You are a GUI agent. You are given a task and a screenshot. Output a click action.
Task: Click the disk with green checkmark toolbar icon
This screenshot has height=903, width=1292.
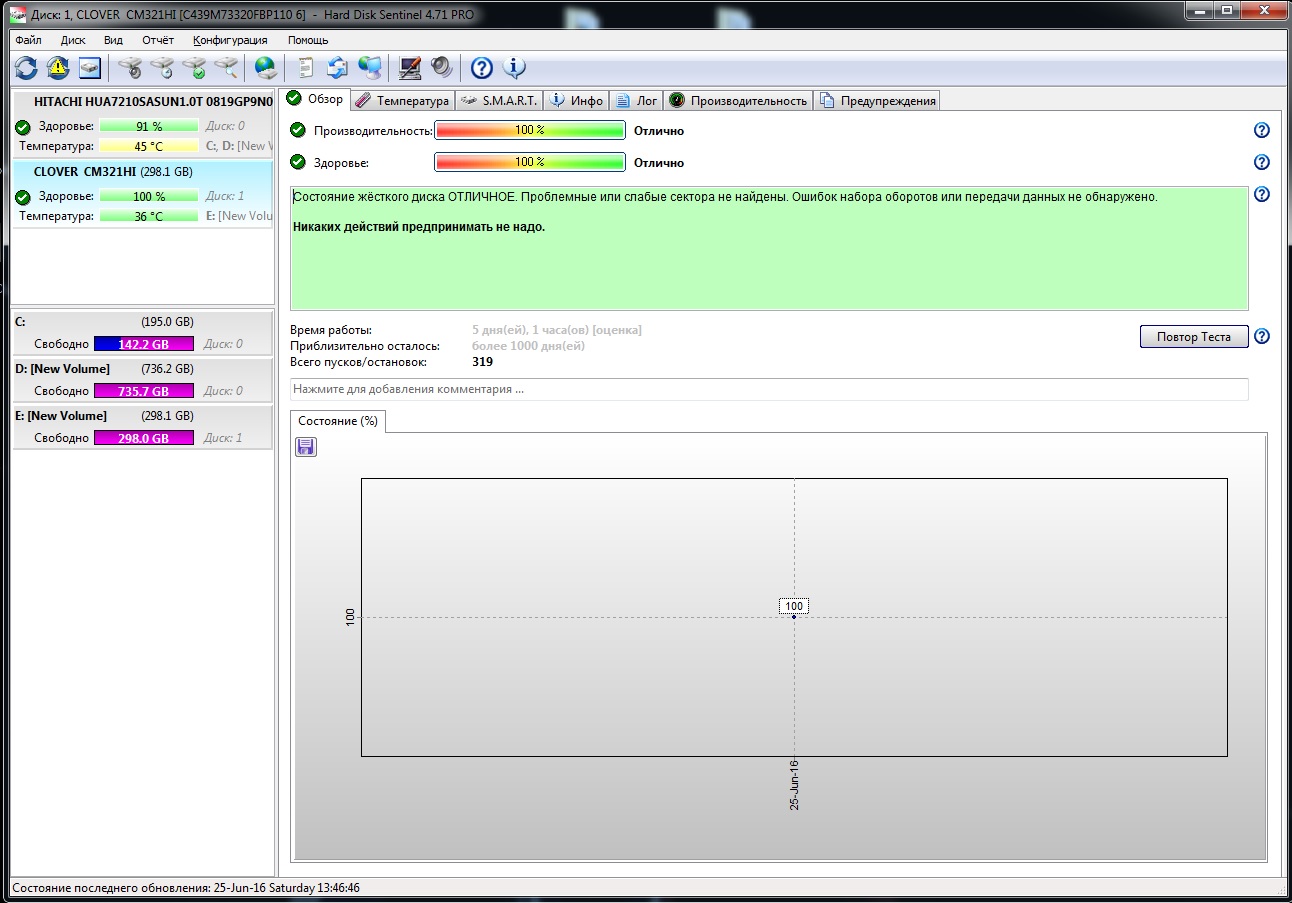click(194, 68)
